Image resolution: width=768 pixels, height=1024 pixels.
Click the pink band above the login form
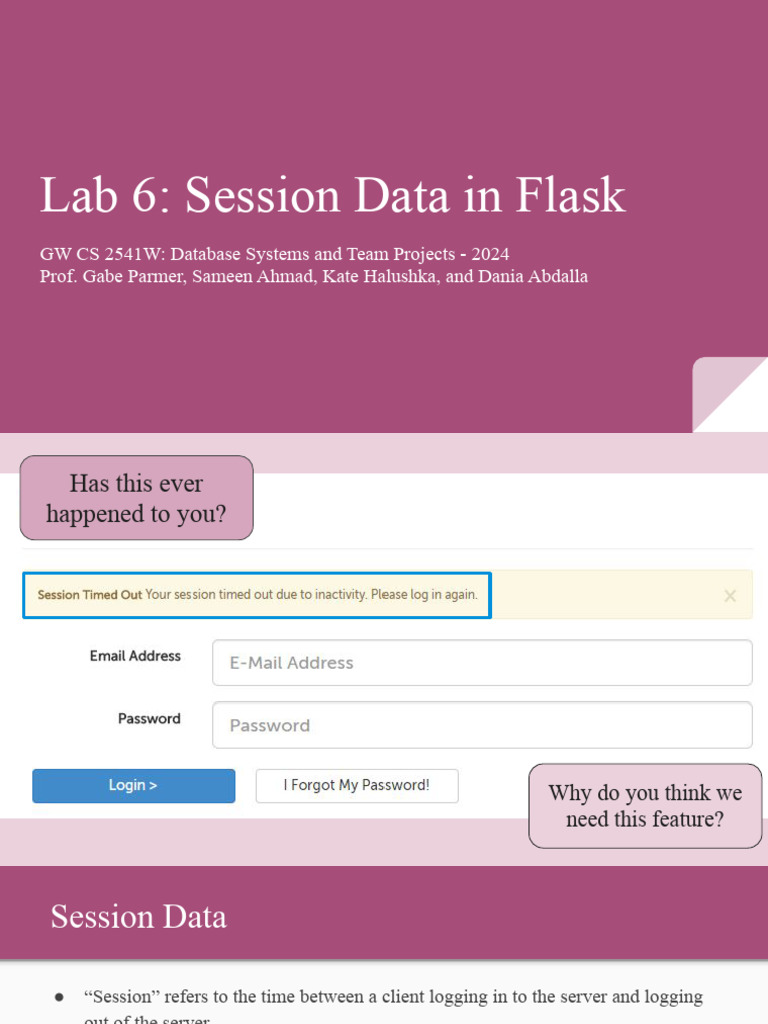(x=500, y=453)
